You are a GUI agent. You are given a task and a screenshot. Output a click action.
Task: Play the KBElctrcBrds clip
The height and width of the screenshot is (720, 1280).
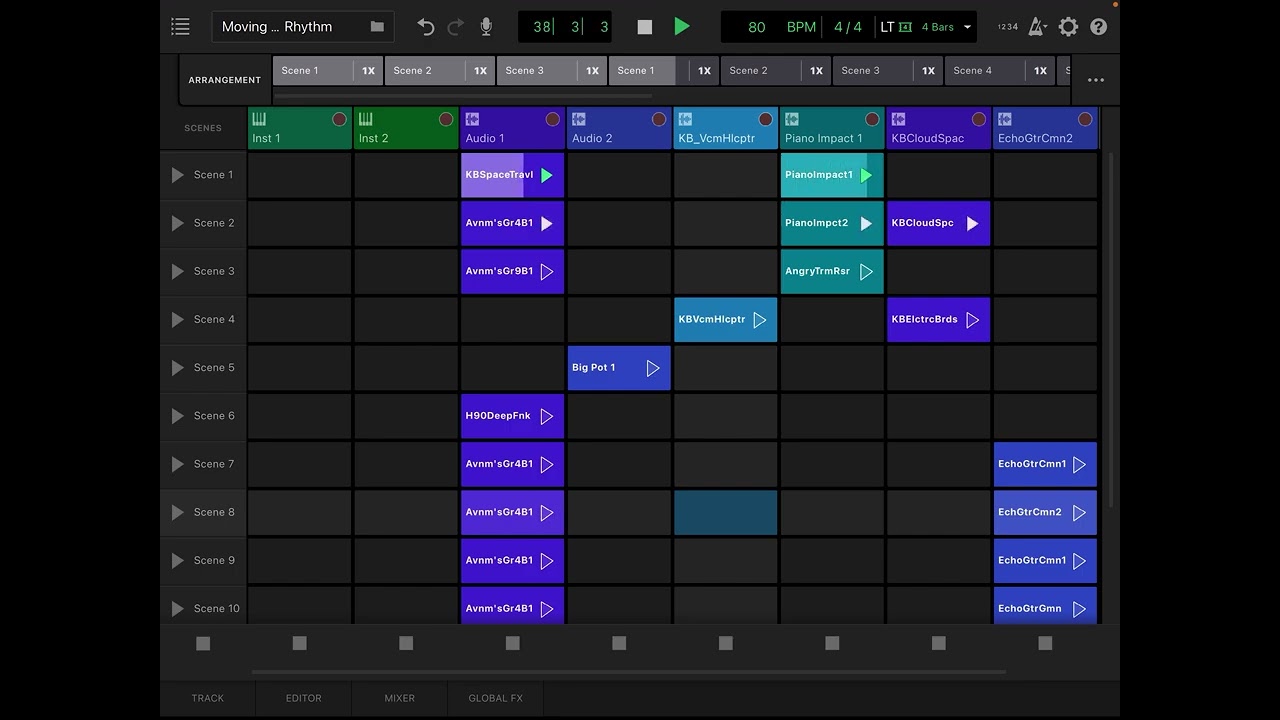click(x=972, y=320)
